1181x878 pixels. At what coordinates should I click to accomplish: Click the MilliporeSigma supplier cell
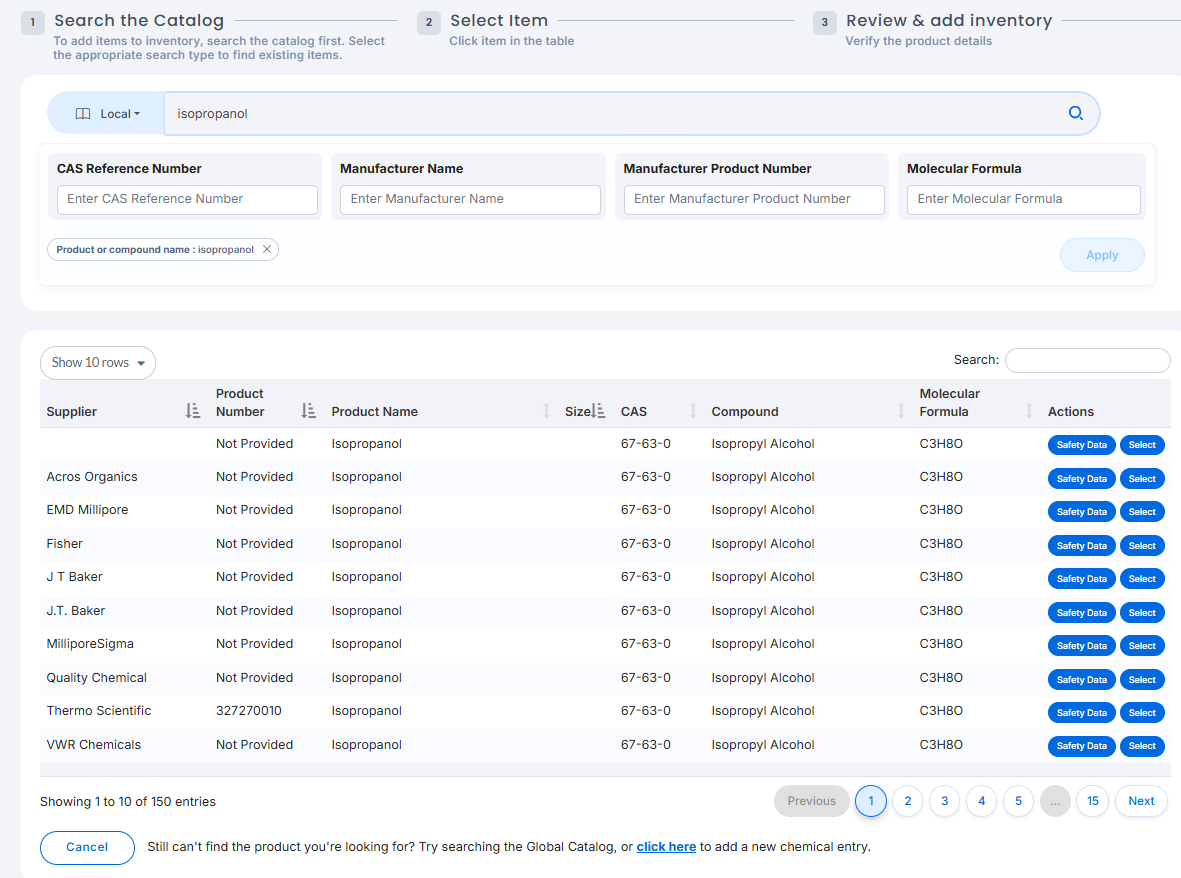tap(90, 644)
